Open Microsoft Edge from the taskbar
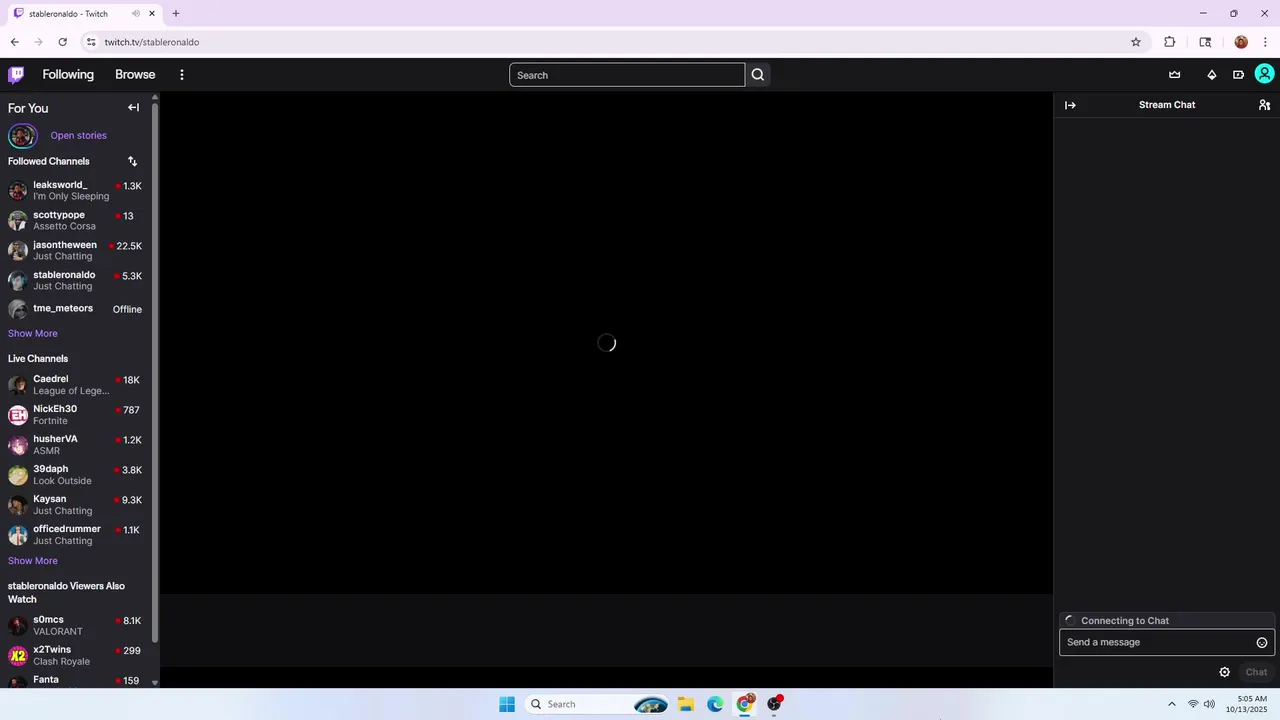 tap(715, 704)
